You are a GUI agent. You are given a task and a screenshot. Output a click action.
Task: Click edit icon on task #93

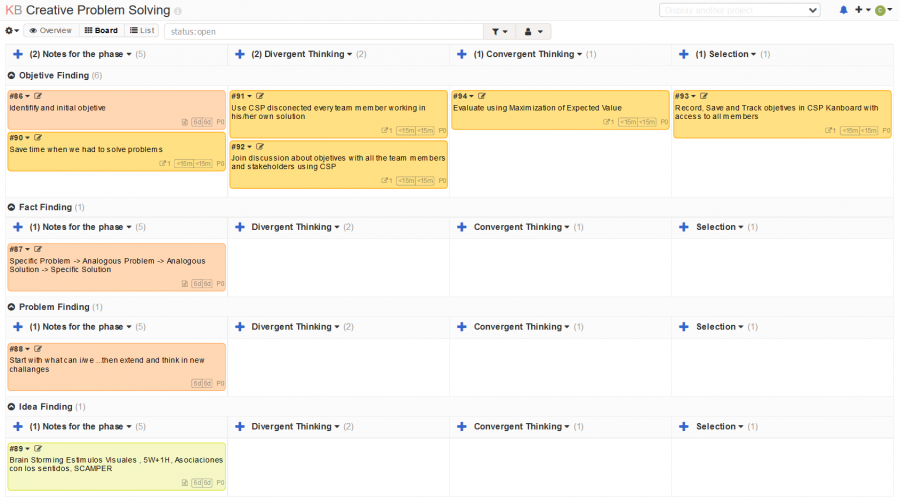click(704, 96)
